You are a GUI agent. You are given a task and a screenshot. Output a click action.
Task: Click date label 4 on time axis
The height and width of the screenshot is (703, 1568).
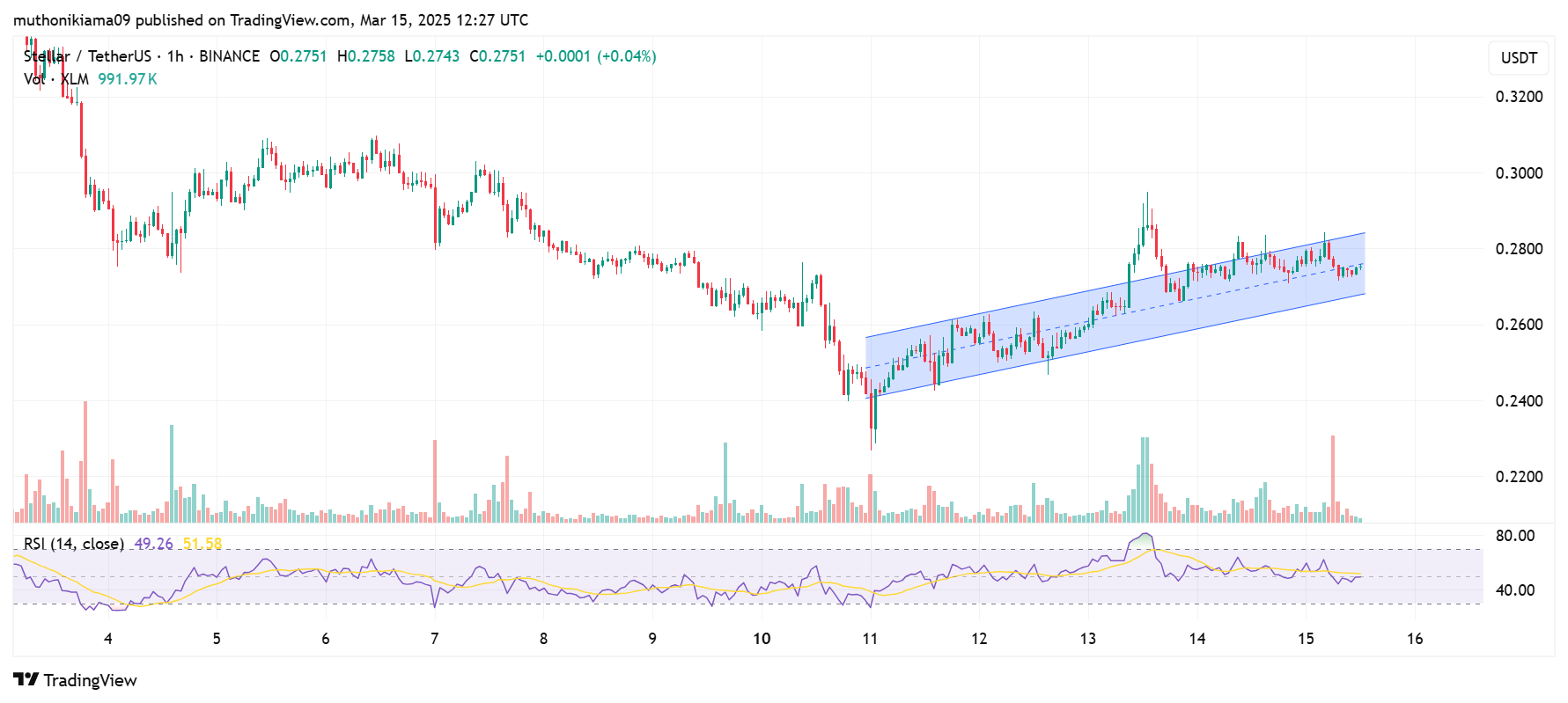click(108, 639)
